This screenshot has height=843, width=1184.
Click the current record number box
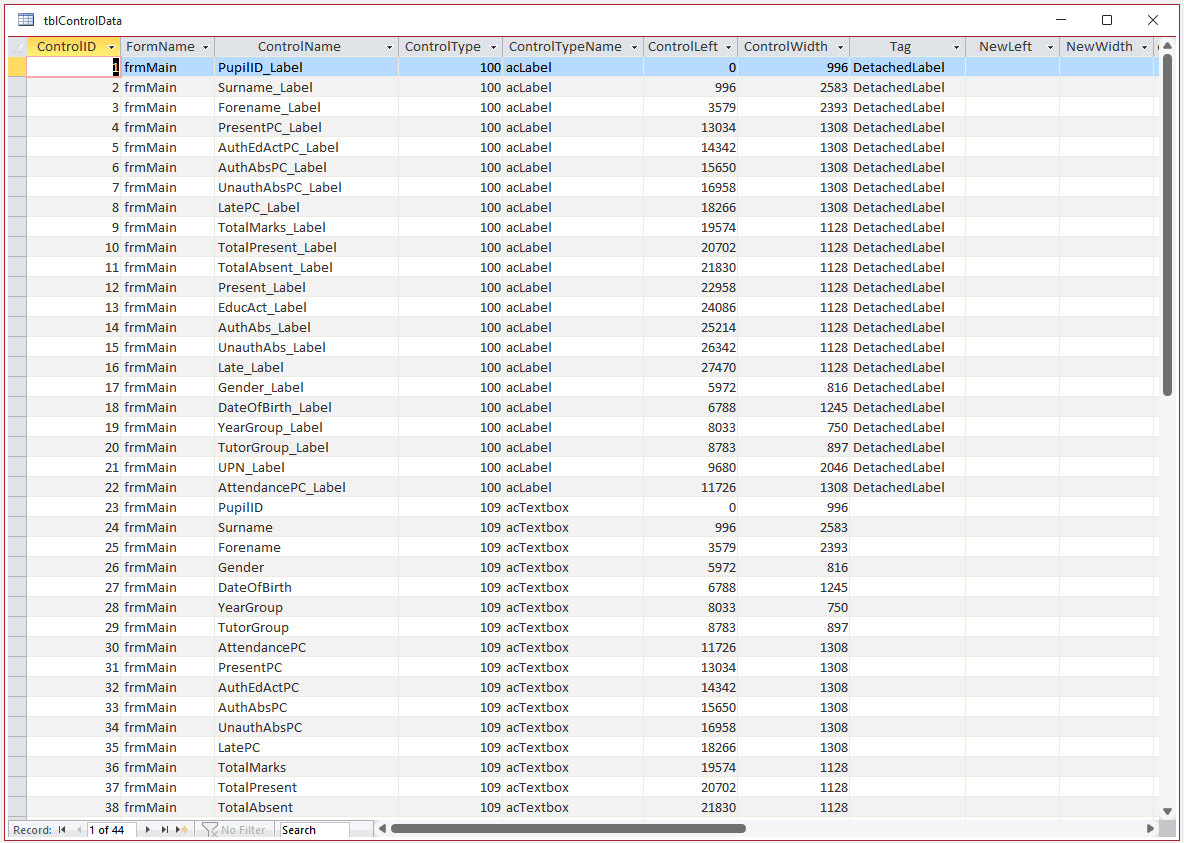pyautogui.click(x=112, y=829)
